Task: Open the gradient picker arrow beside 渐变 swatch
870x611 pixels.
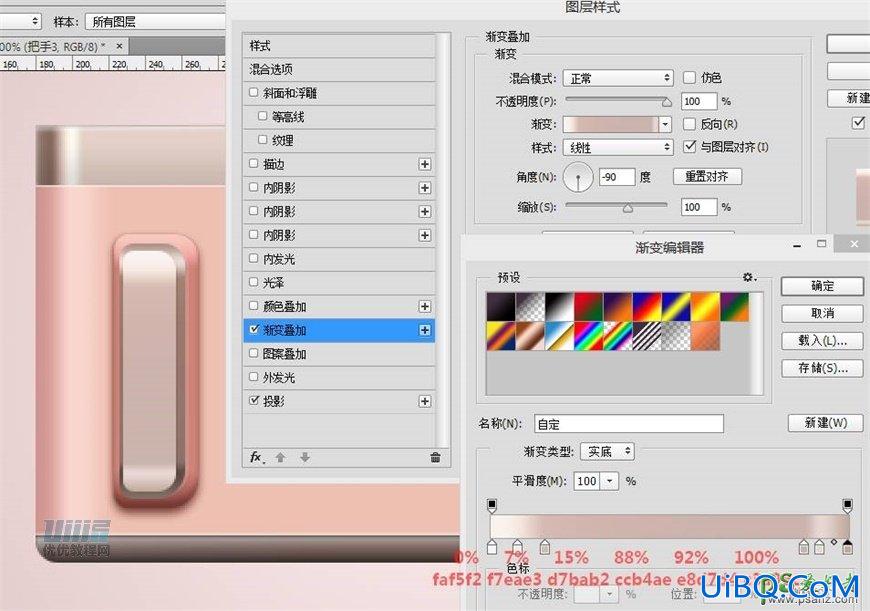Action: (x=665, y=124)
